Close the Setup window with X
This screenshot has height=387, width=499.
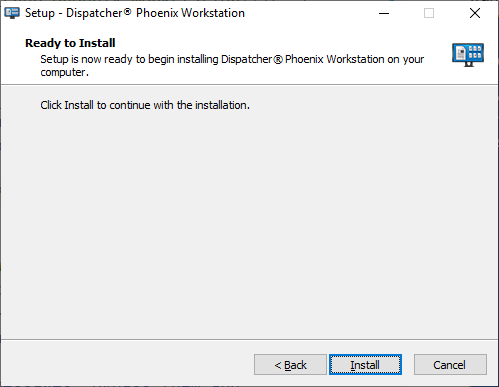click(x=475, y=13)
